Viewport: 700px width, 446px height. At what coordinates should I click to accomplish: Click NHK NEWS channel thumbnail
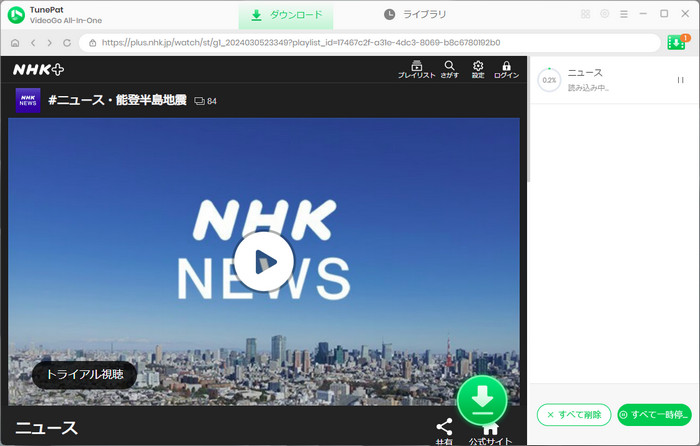pos(28,100)
